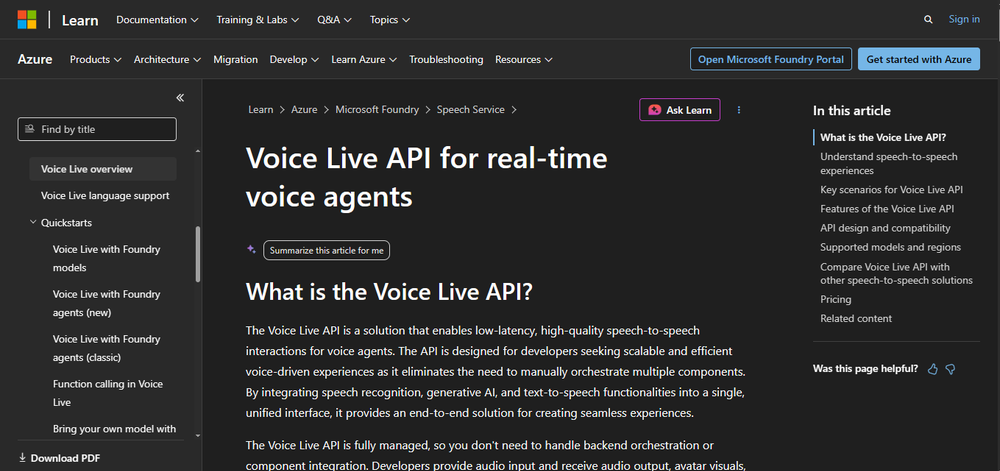Click the sidebar scroll down arrow
Image resolution: width=1000 pixels, height=471 pixels.
coord(198,435)
